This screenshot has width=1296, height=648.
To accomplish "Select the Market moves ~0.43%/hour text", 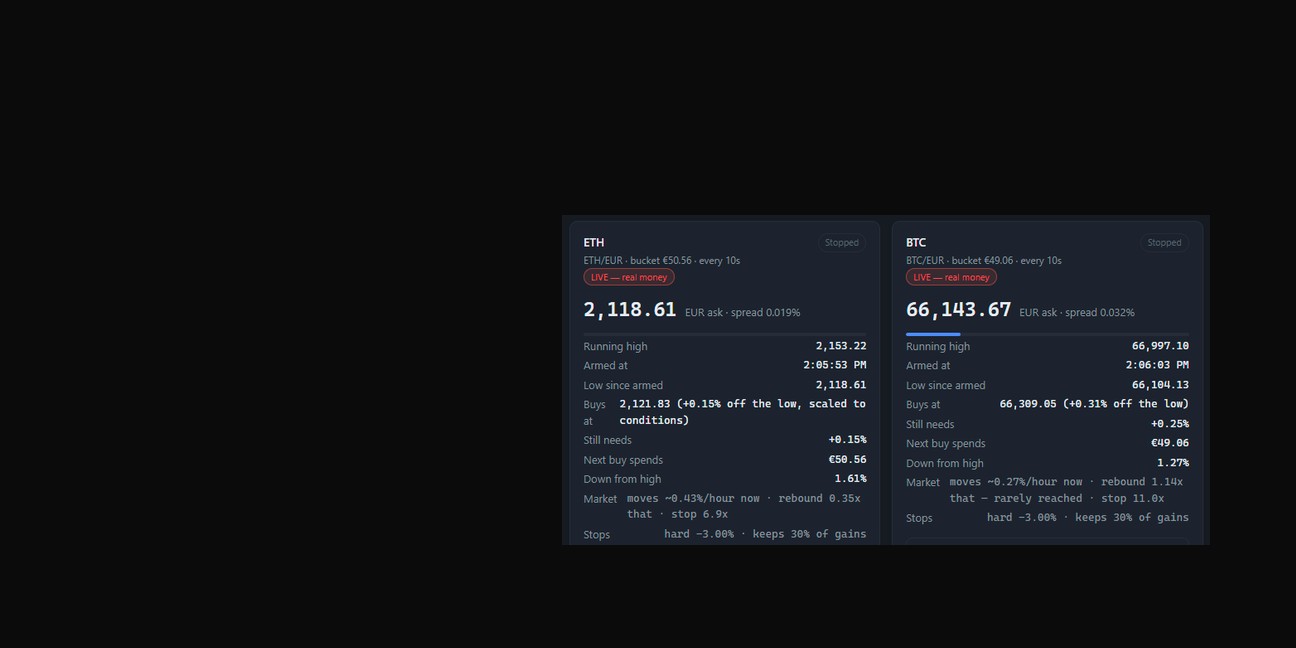I will pos(744,506).
